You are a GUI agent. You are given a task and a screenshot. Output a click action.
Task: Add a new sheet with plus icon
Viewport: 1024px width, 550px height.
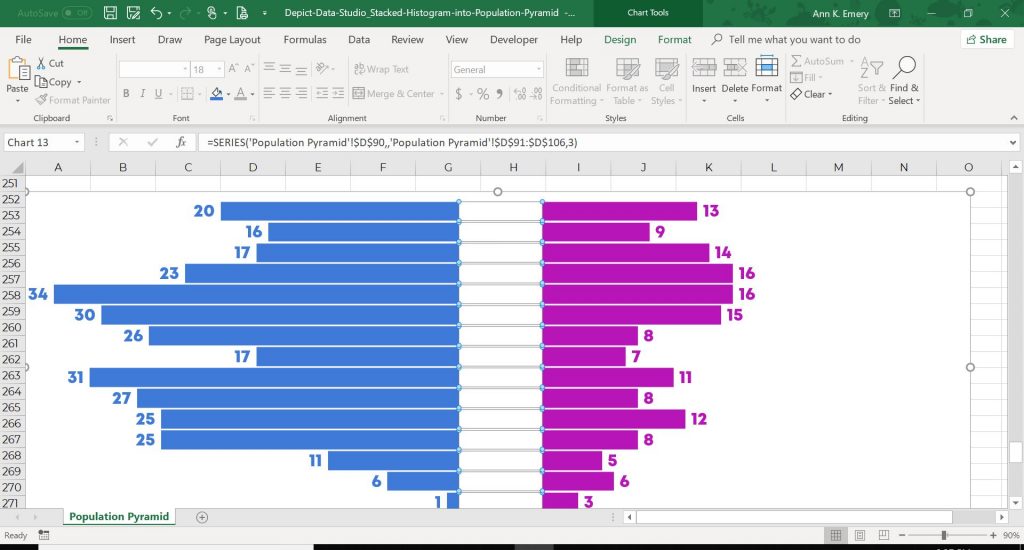[202, 517]
